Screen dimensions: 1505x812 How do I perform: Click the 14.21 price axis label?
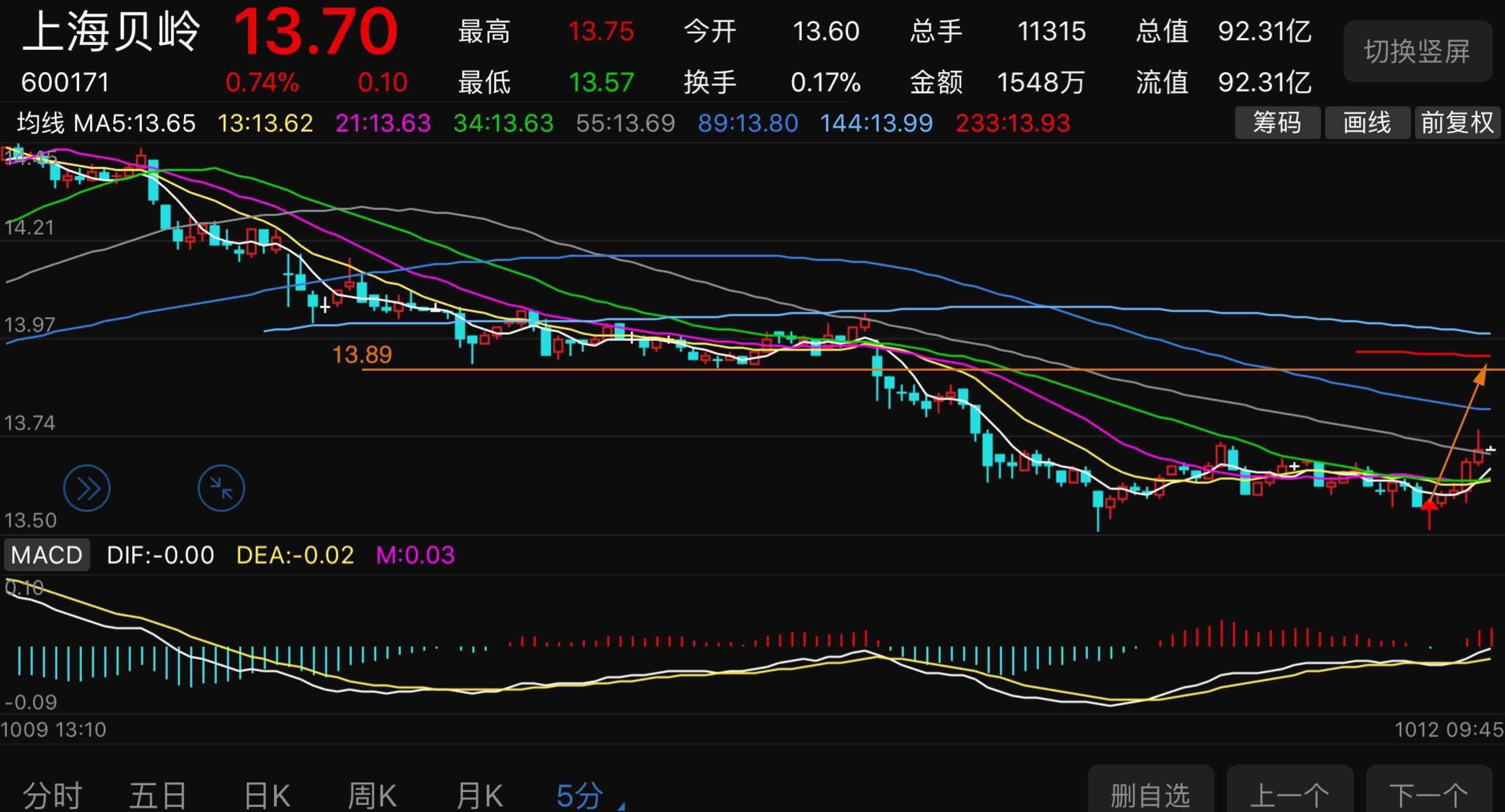[x=29, y=227]
